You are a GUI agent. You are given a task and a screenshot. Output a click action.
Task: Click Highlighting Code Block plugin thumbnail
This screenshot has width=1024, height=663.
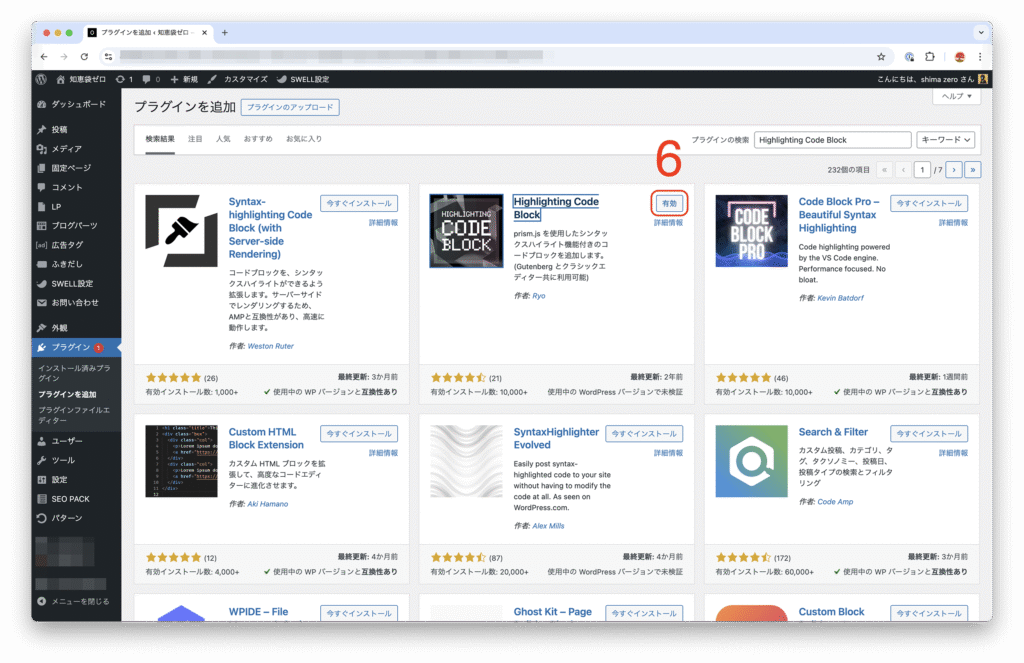click(466, 231)
